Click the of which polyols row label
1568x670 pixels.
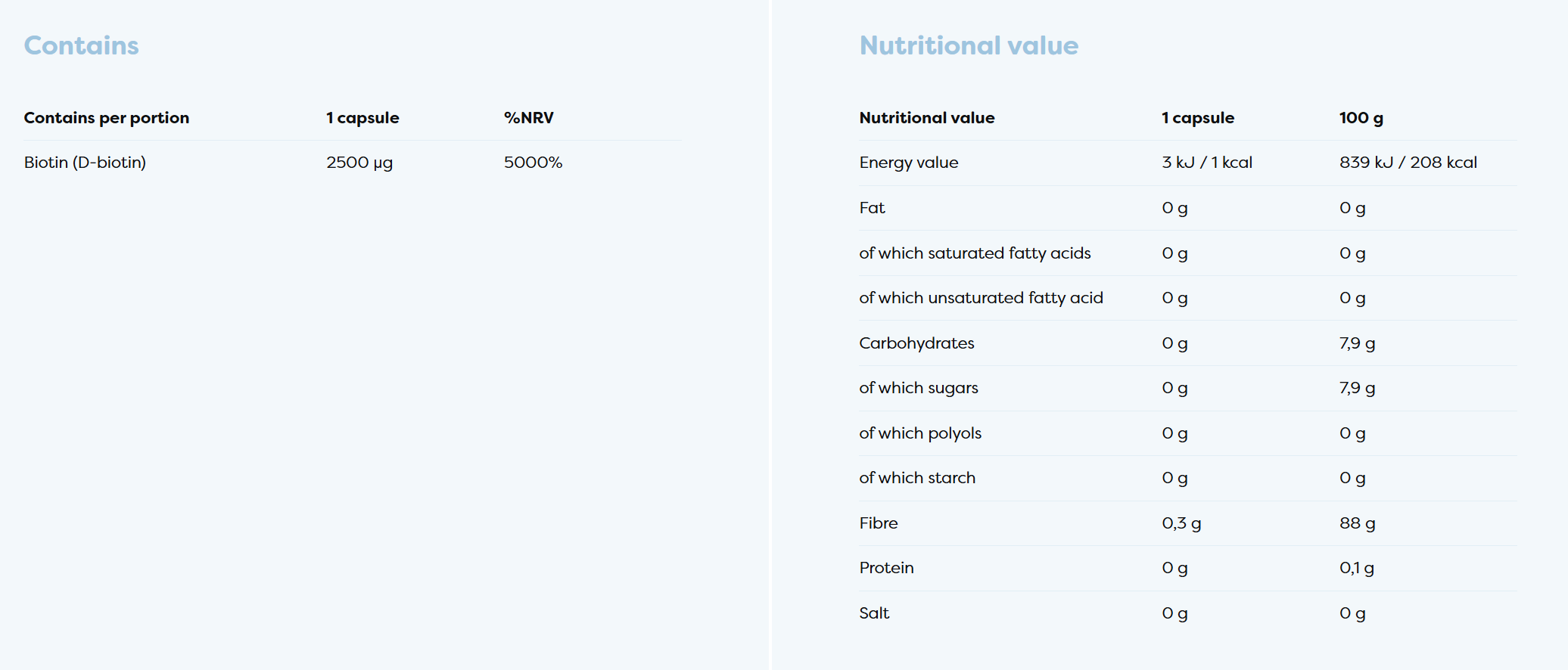pyautogui.click(x=920, y=433)
